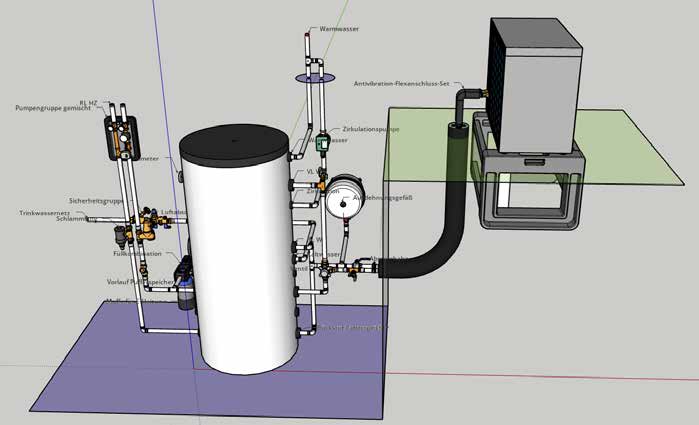This screenshot has height=425, width=699.
Task: Click the Vorlauf Pufferspeicher label
Action: [140, 282]
